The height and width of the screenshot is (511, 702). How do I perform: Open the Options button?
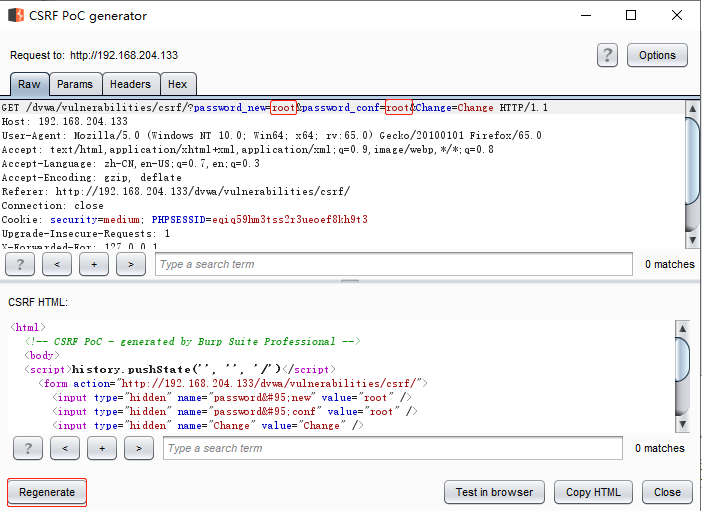click(x=657, y=55)
